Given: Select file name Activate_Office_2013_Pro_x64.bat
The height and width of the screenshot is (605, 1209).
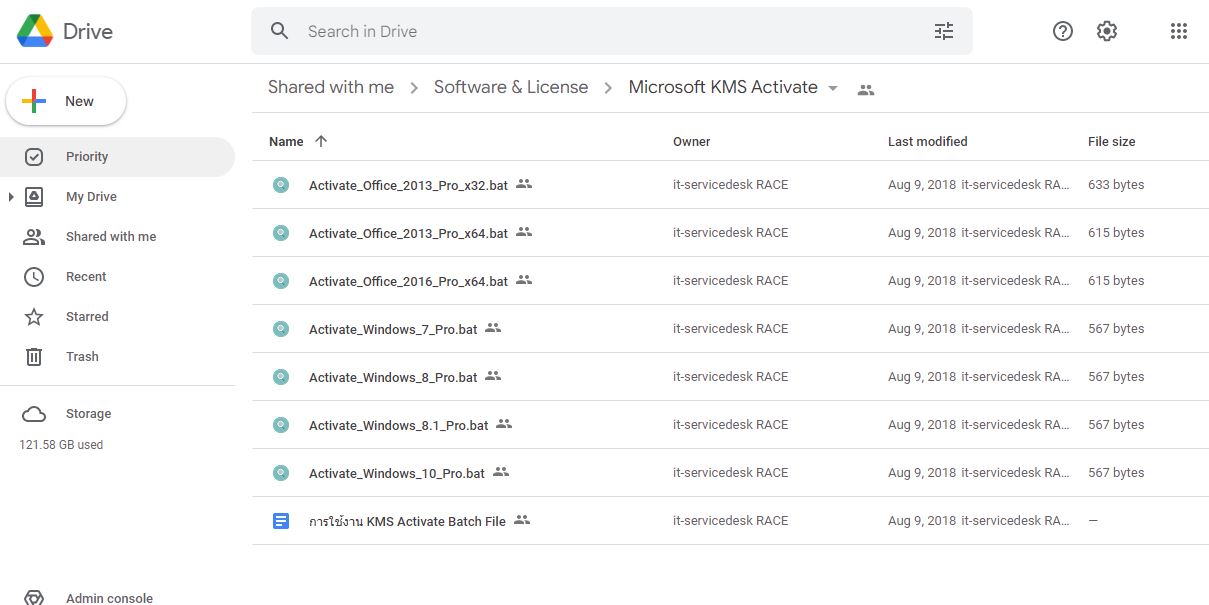Looking at the screenshot, I should [408, 233].
